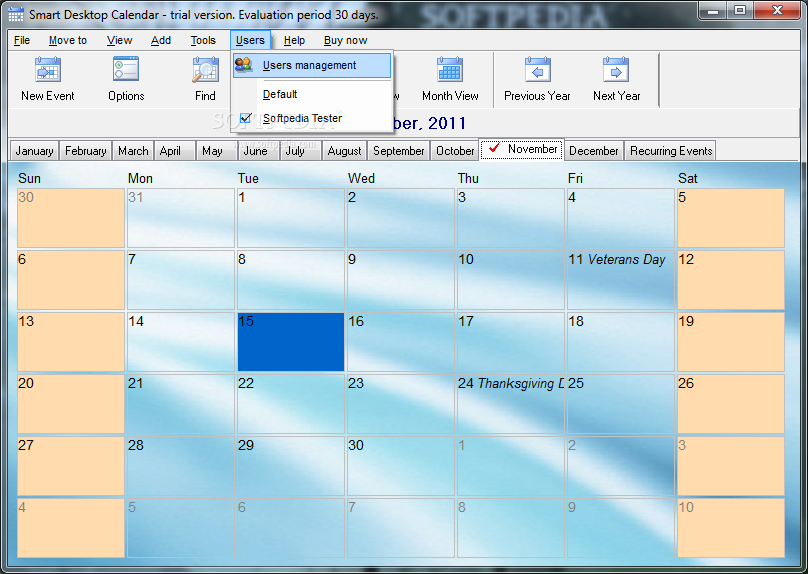The image size is (808, 574).
Task: Click the New Event toolbar icon
Action: click(48, 70)
